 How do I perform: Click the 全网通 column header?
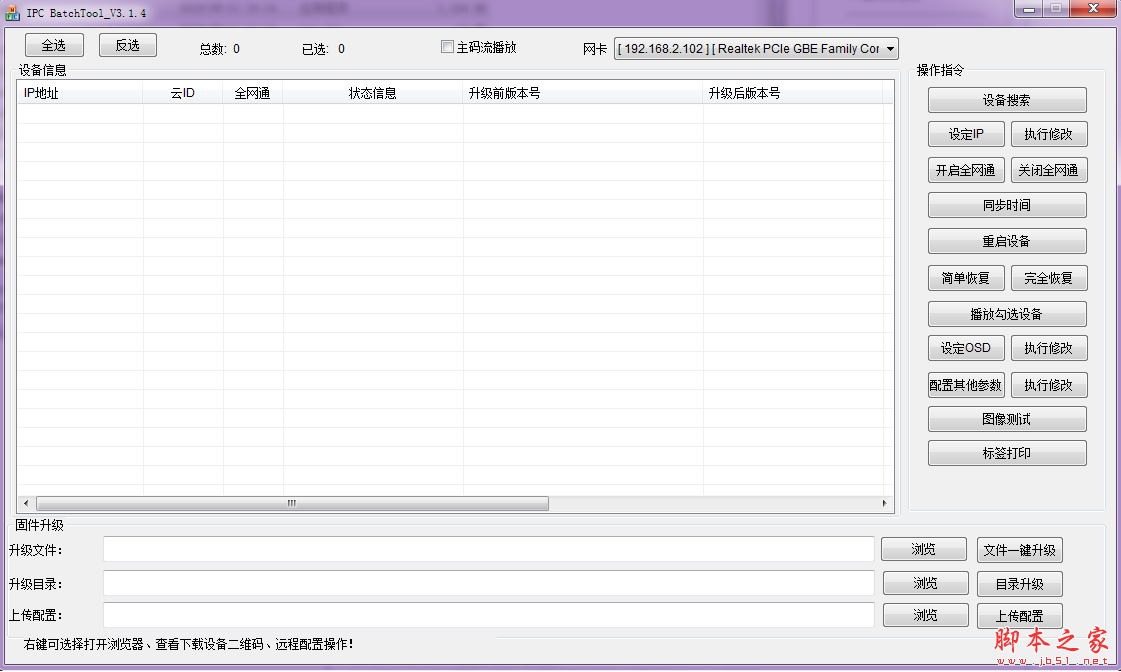[x=253, y=93]
